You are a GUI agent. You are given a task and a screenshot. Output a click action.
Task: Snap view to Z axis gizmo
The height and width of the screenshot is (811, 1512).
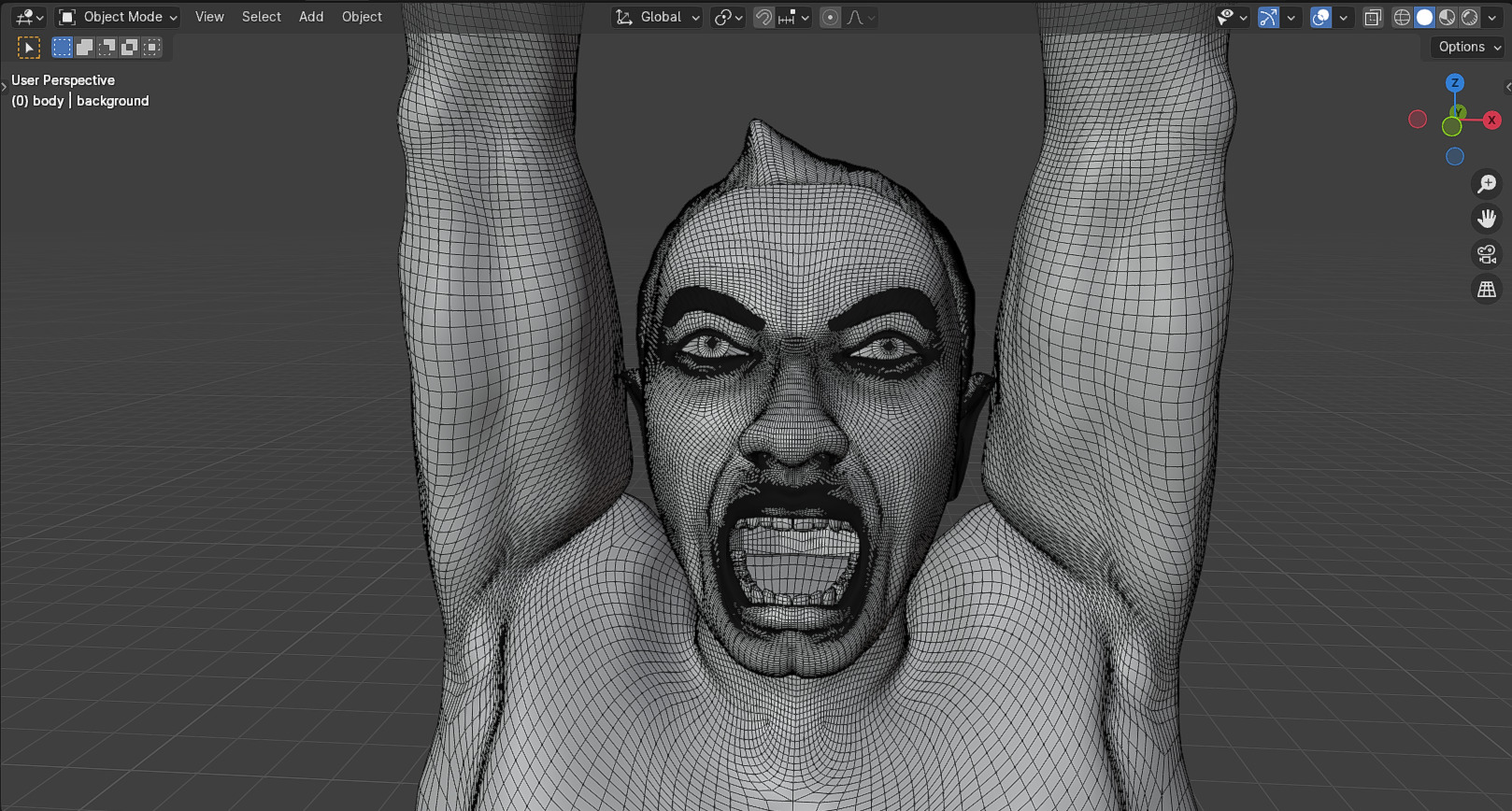[x=1455, y=82]
